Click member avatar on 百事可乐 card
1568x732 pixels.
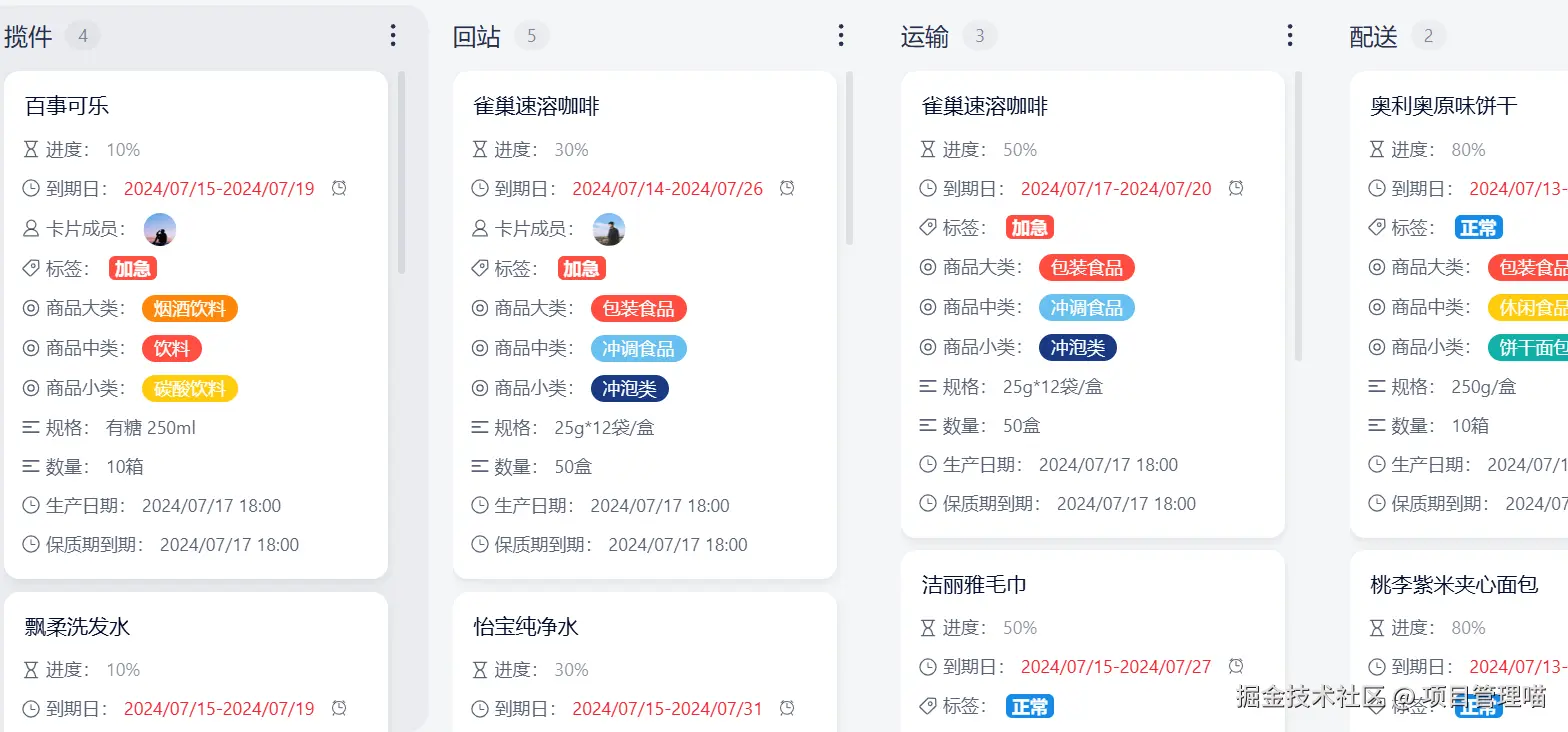pos(160,229)
